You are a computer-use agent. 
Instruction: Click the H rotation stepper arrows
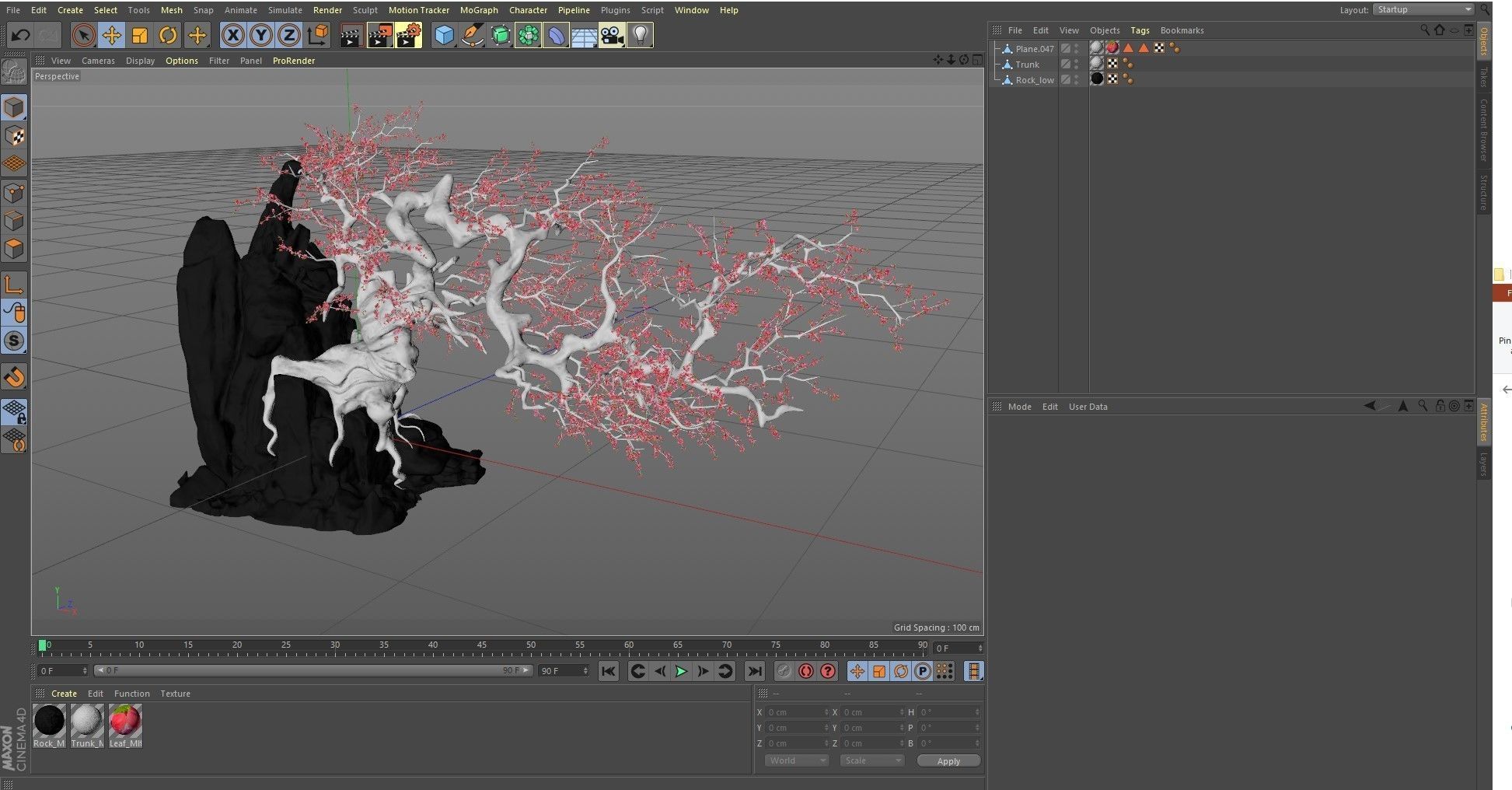point(977,712)
